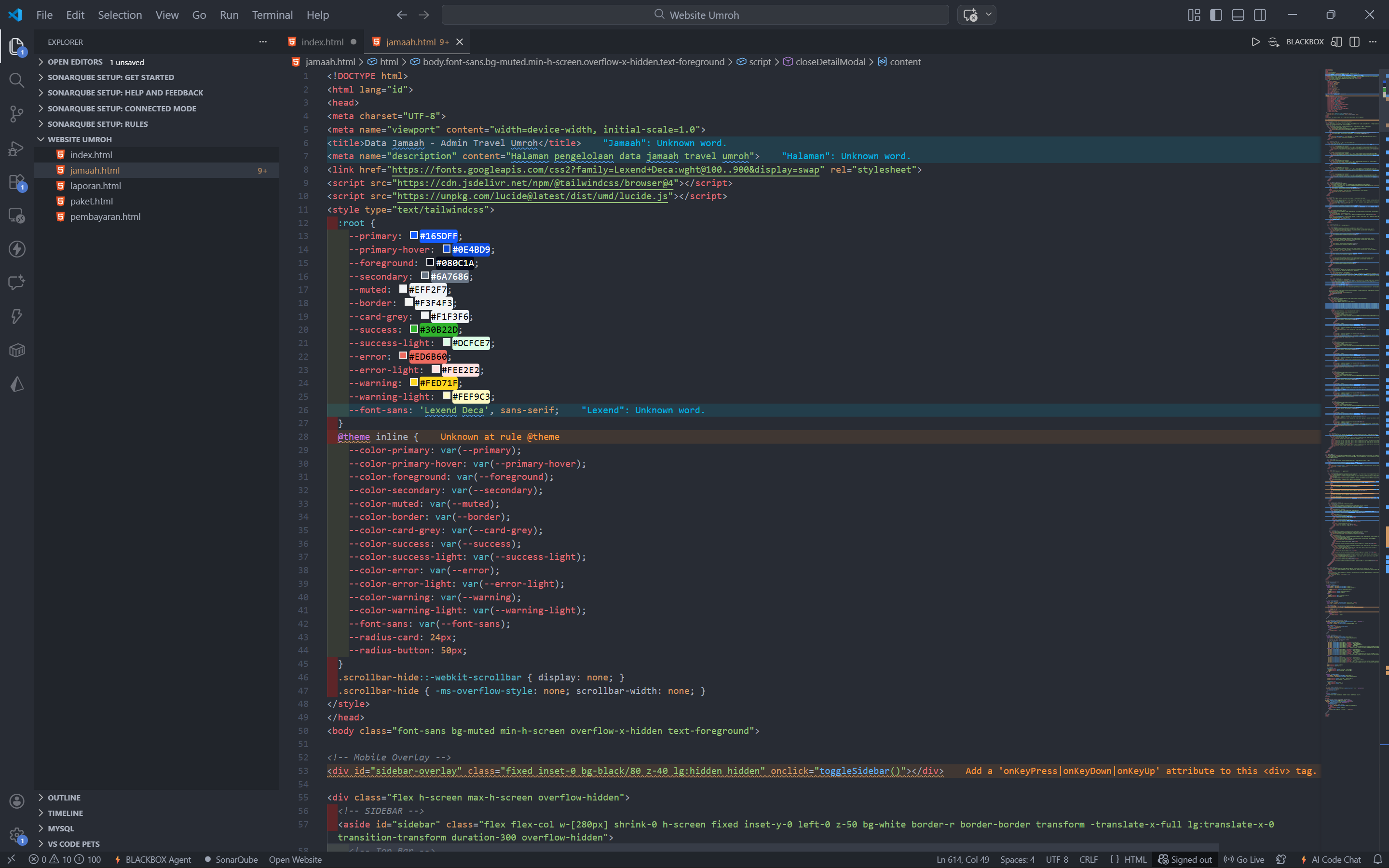Toggle the bottom Panel layout button

(1238, 15)
